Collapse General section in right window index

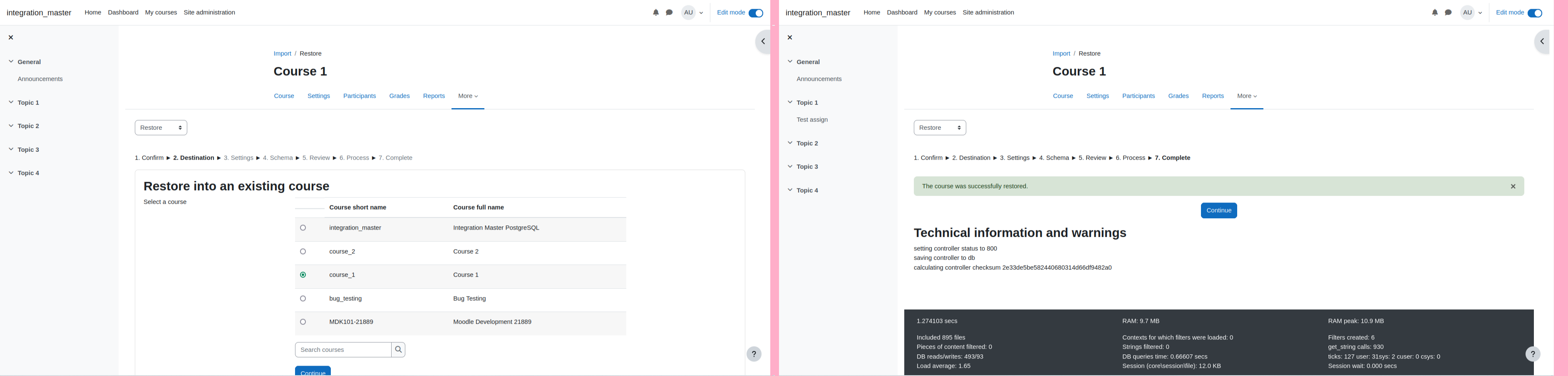click(x=790, y=62)
